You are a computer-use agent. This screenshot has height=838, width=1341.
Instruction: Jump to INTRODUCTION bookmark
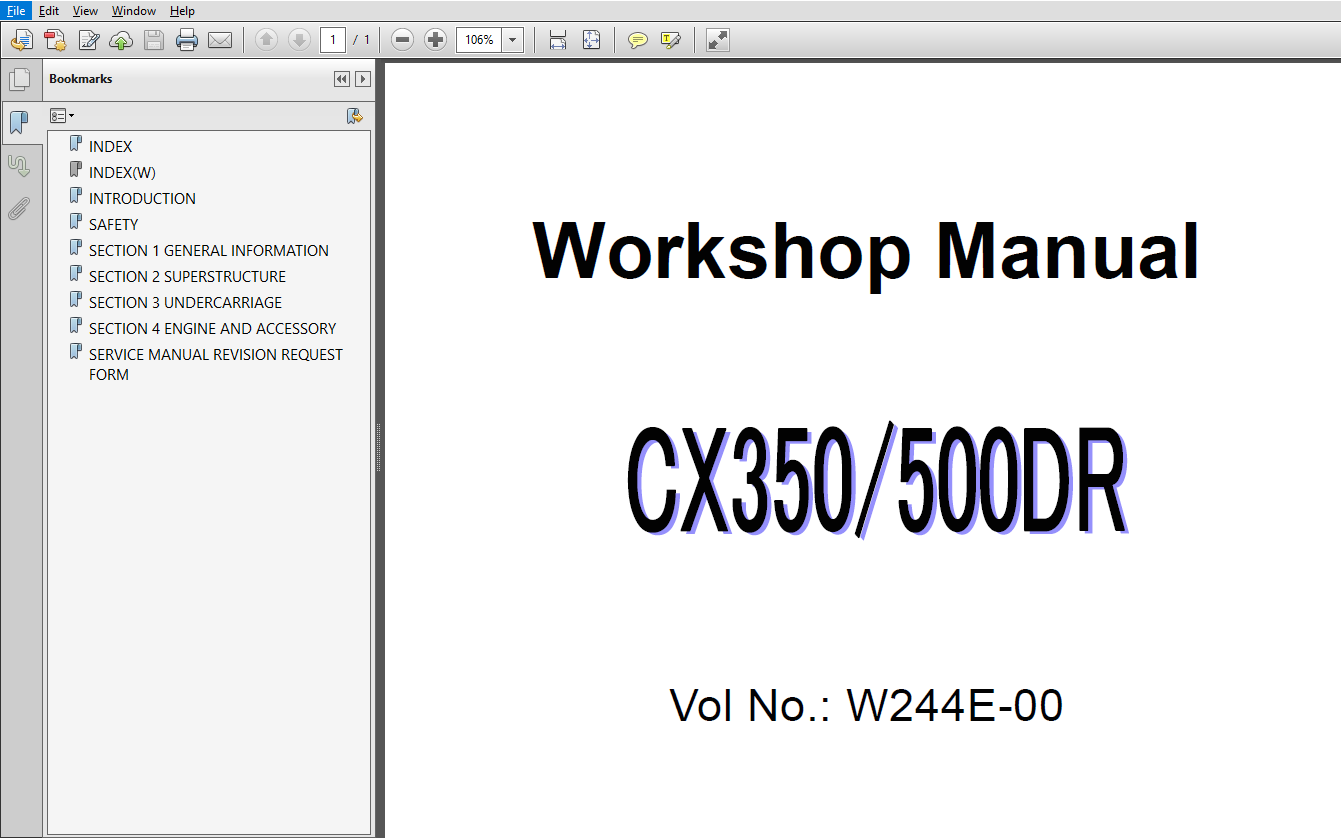click(142, 198)
